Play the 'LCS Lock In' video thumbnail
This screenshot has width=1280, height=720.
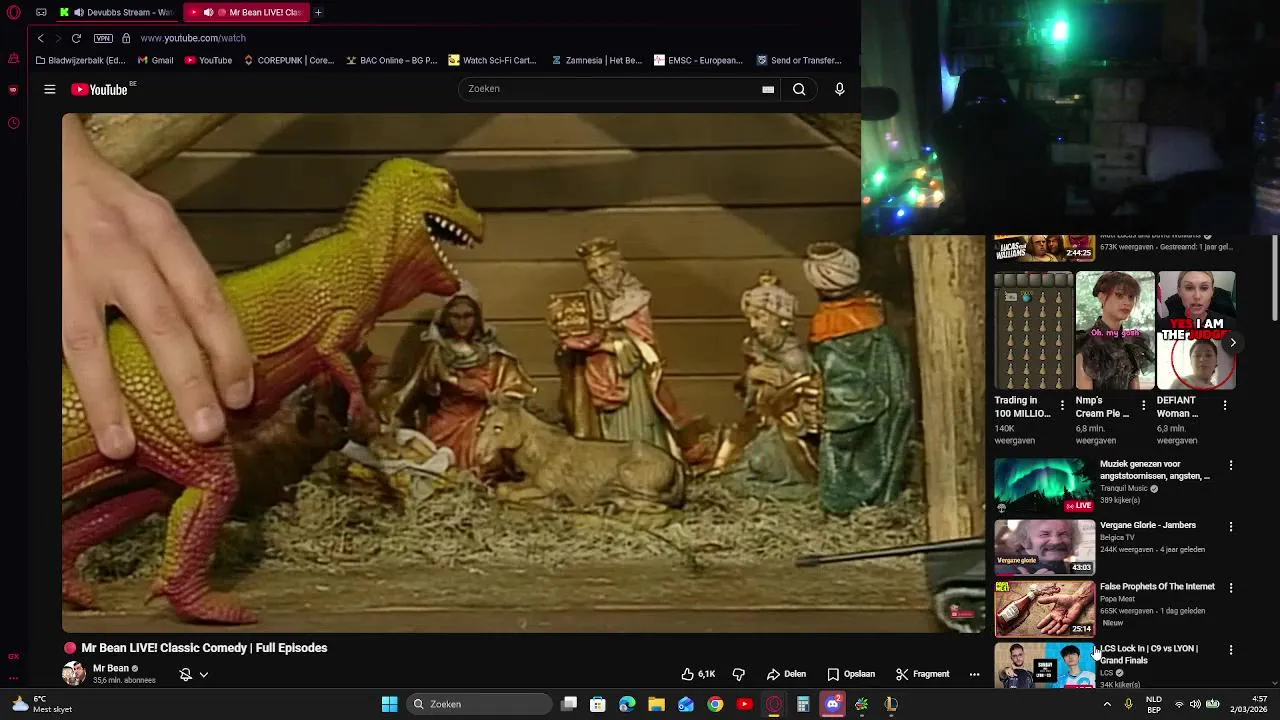[x=1044, y=665]
